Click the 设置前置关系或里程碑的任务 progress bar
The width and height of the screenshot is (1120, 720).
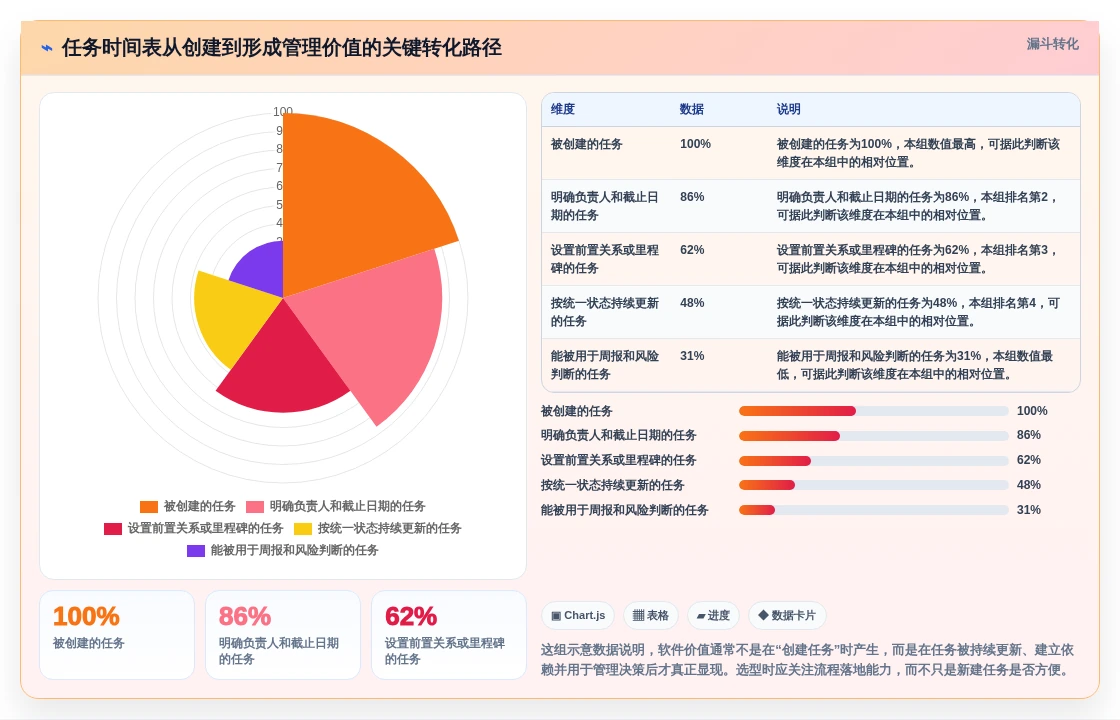874,461
